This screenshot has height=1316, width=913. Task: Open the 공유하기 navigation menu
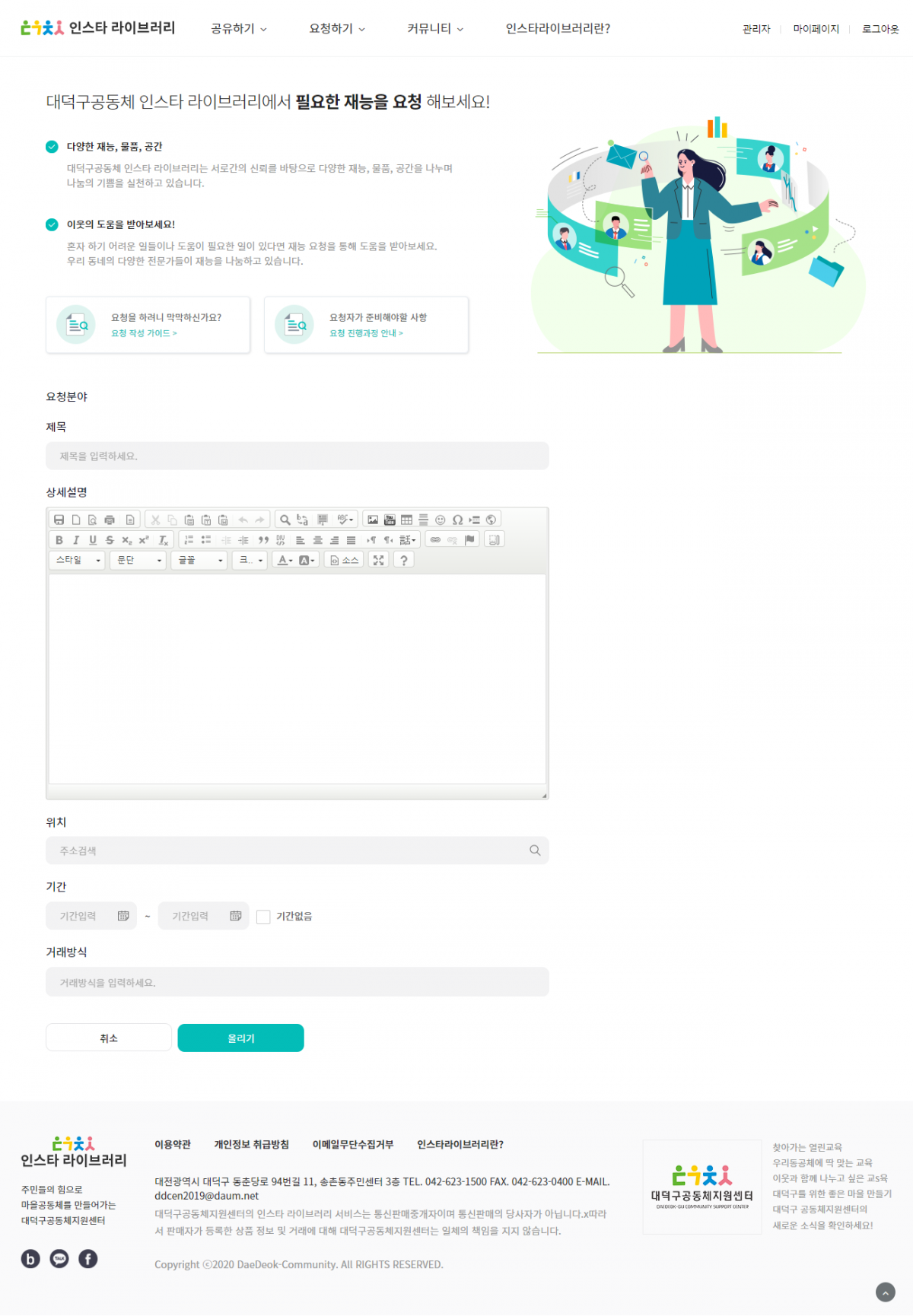[x=239, y=29]
